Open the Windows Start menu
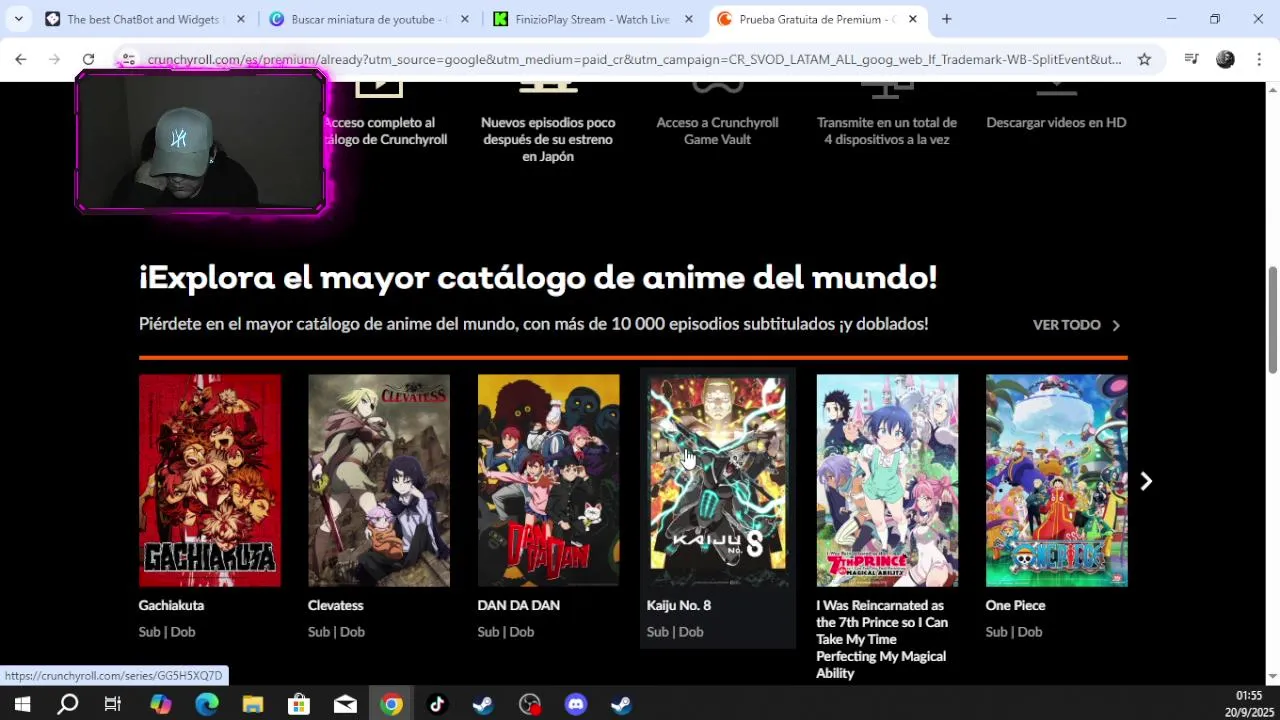 (21, 705)
